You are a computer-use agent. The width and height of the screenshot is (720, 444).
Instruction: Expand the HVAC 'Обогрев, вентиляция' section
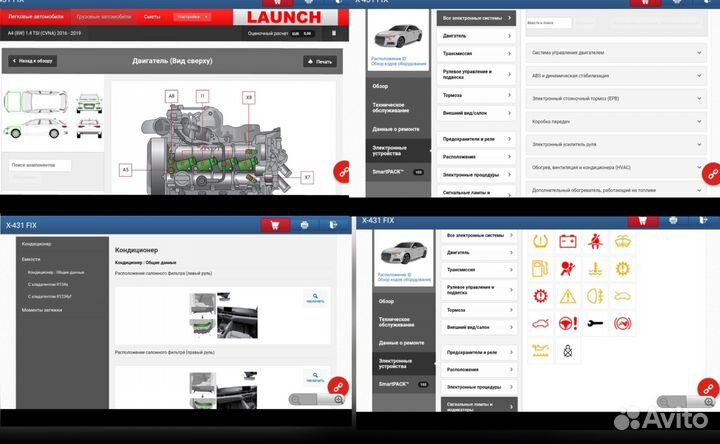(616, 167)
